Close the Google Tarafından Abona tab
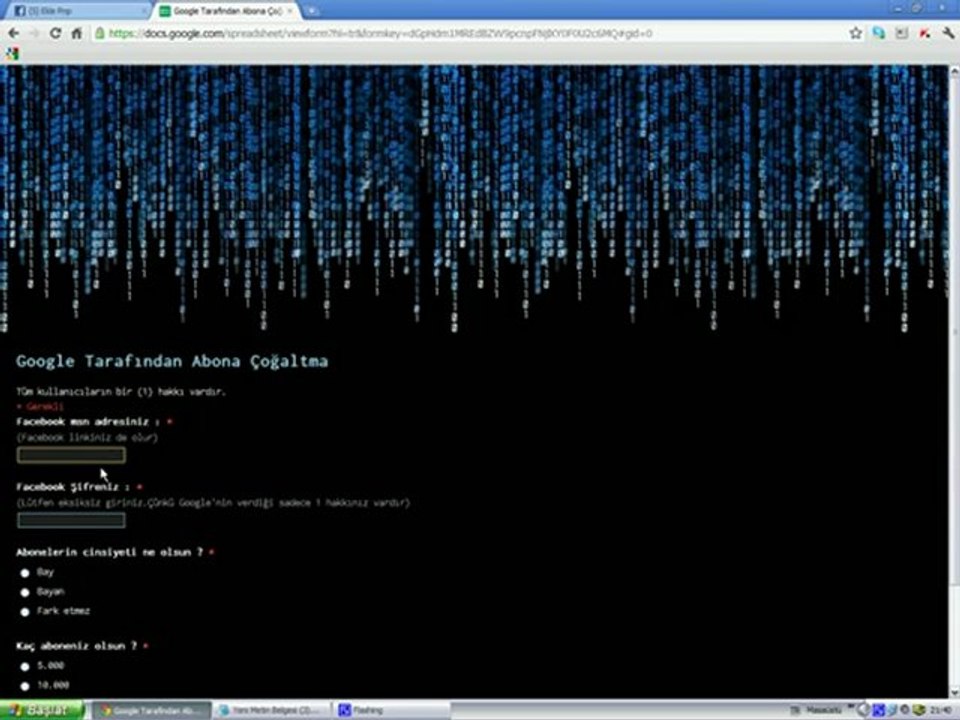This screenshot has width=960, height=720. click(x=290, y=11)
